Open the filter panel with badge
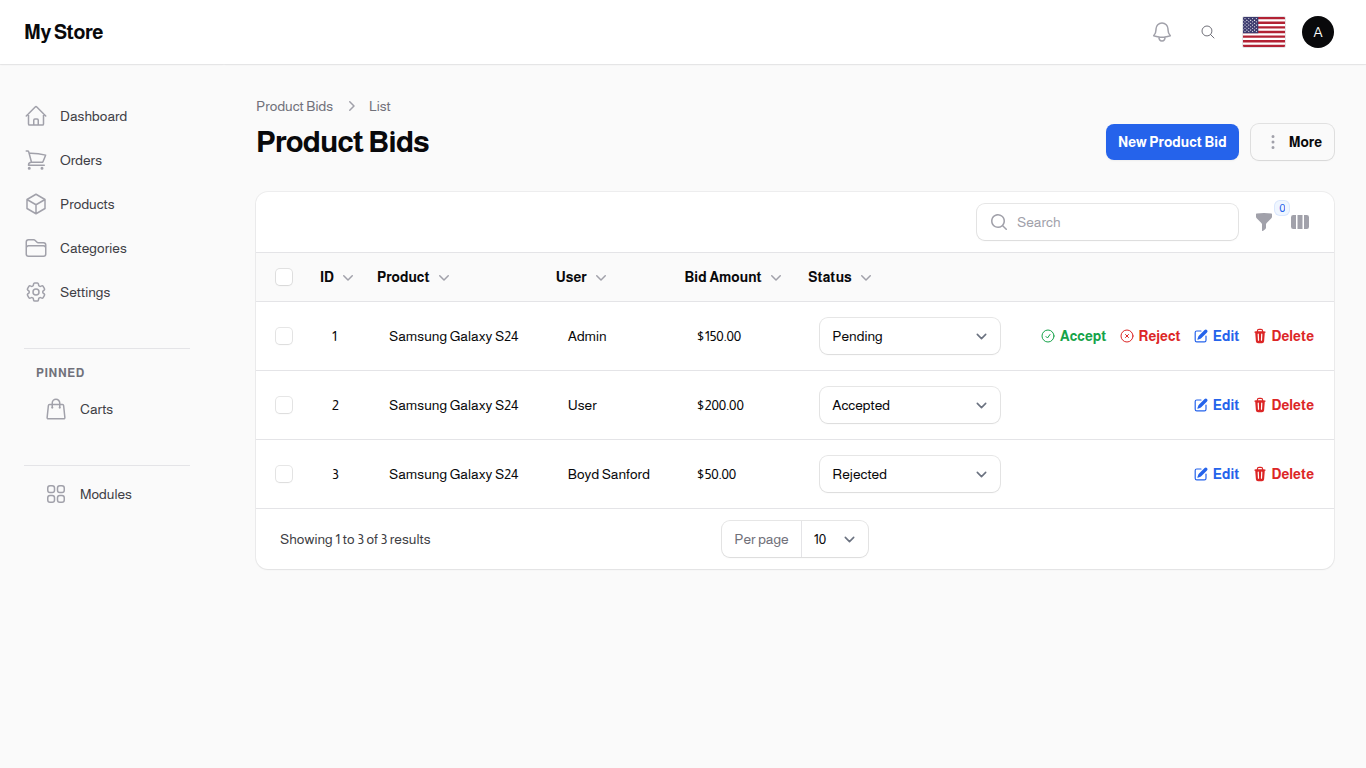Viewport: 1366px width, 768px height. pyautogui.click(x=1264, y=222)
